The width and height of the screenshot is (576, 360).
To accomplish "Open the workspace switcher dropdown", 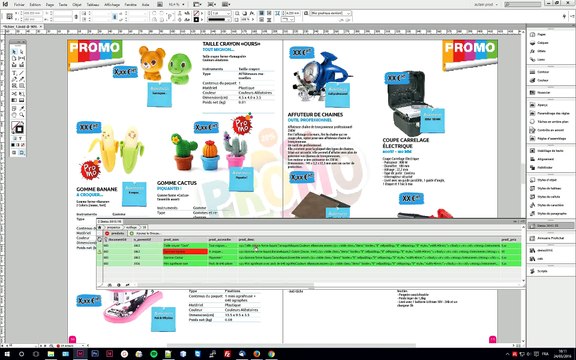I will pyautogui.click(x=486, y=5).
